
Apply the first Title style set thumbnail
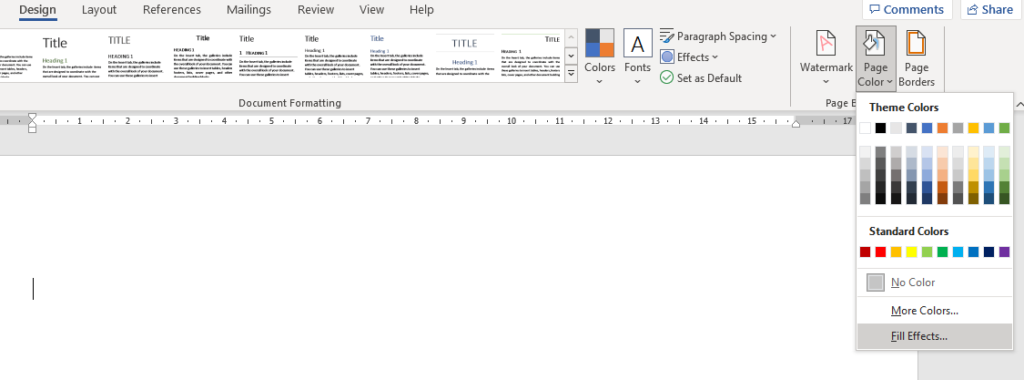(72, 55)
